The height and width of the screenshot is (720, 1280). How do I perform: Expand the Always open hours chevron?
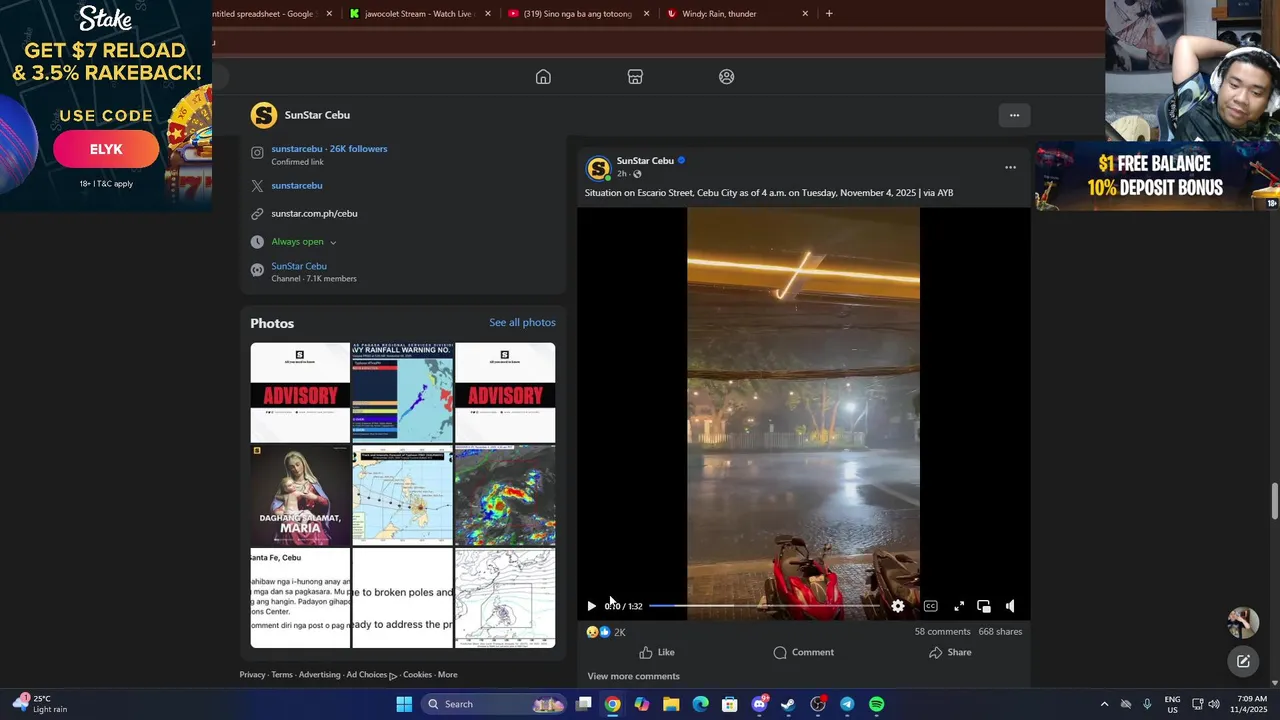coord(333,242)
